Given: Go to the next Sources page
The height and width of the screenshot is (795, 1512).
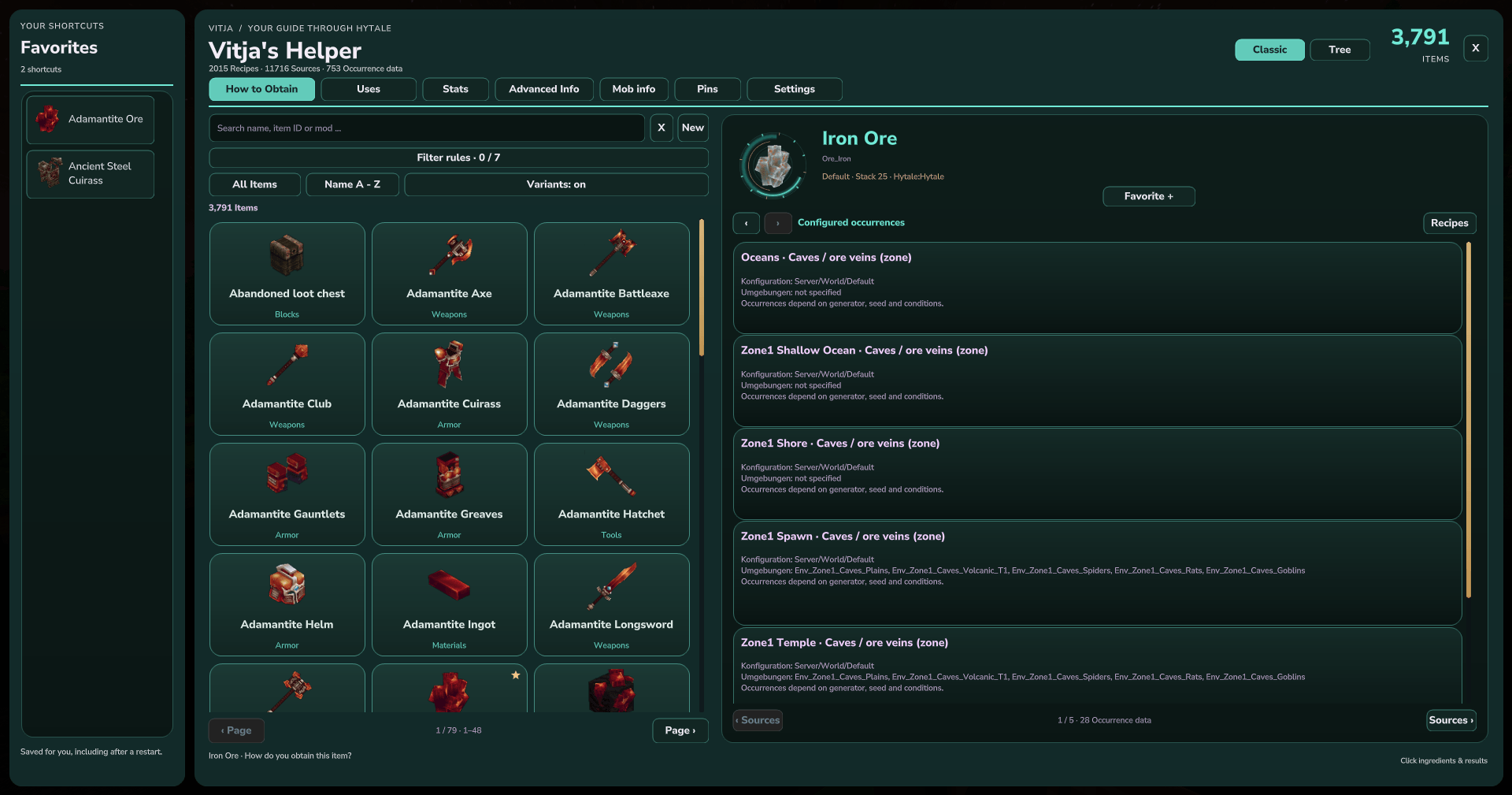Looking at the screenshot, I should tap(1451, 720).
